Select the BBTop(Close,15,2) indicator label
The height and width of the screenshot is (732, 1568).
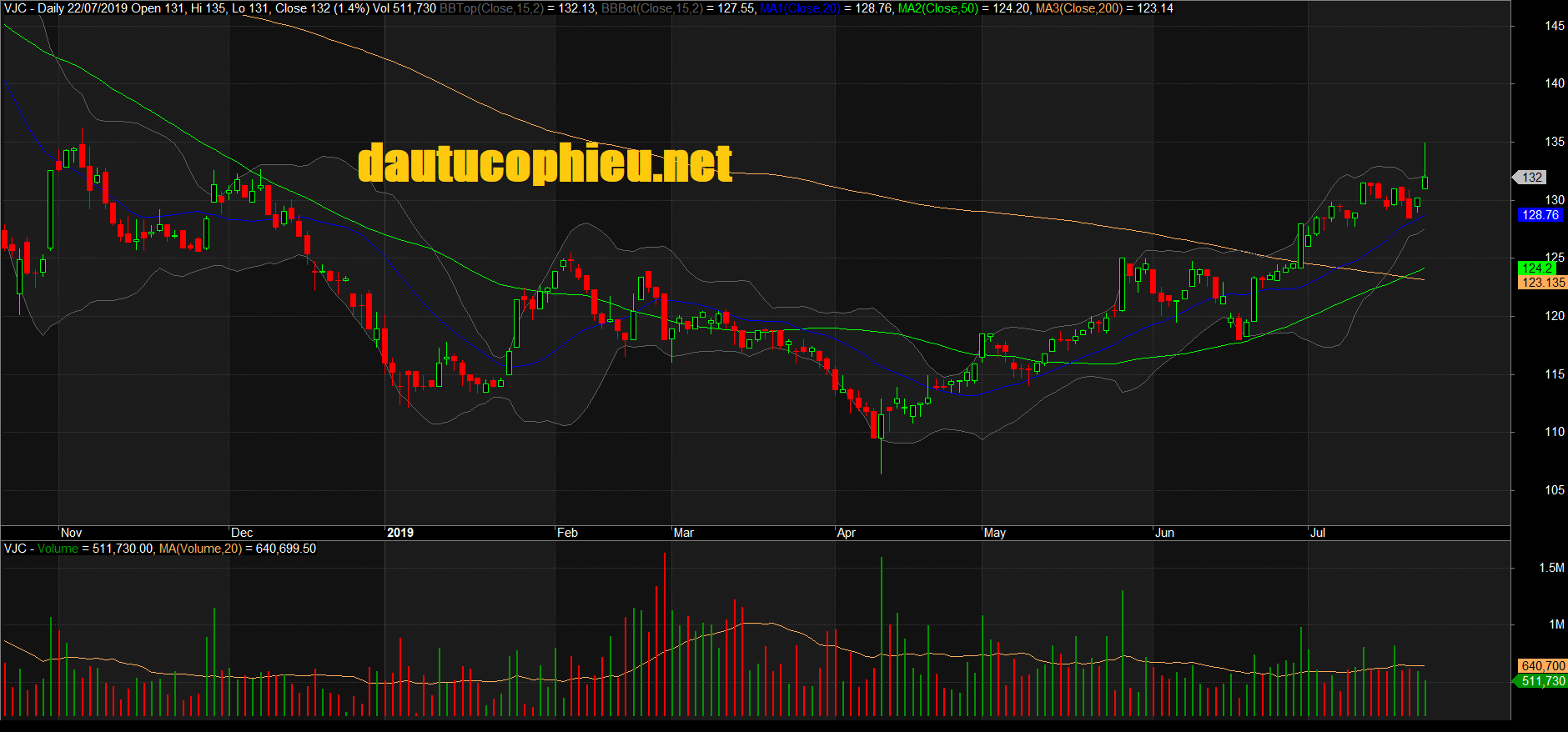pos(491,8)
